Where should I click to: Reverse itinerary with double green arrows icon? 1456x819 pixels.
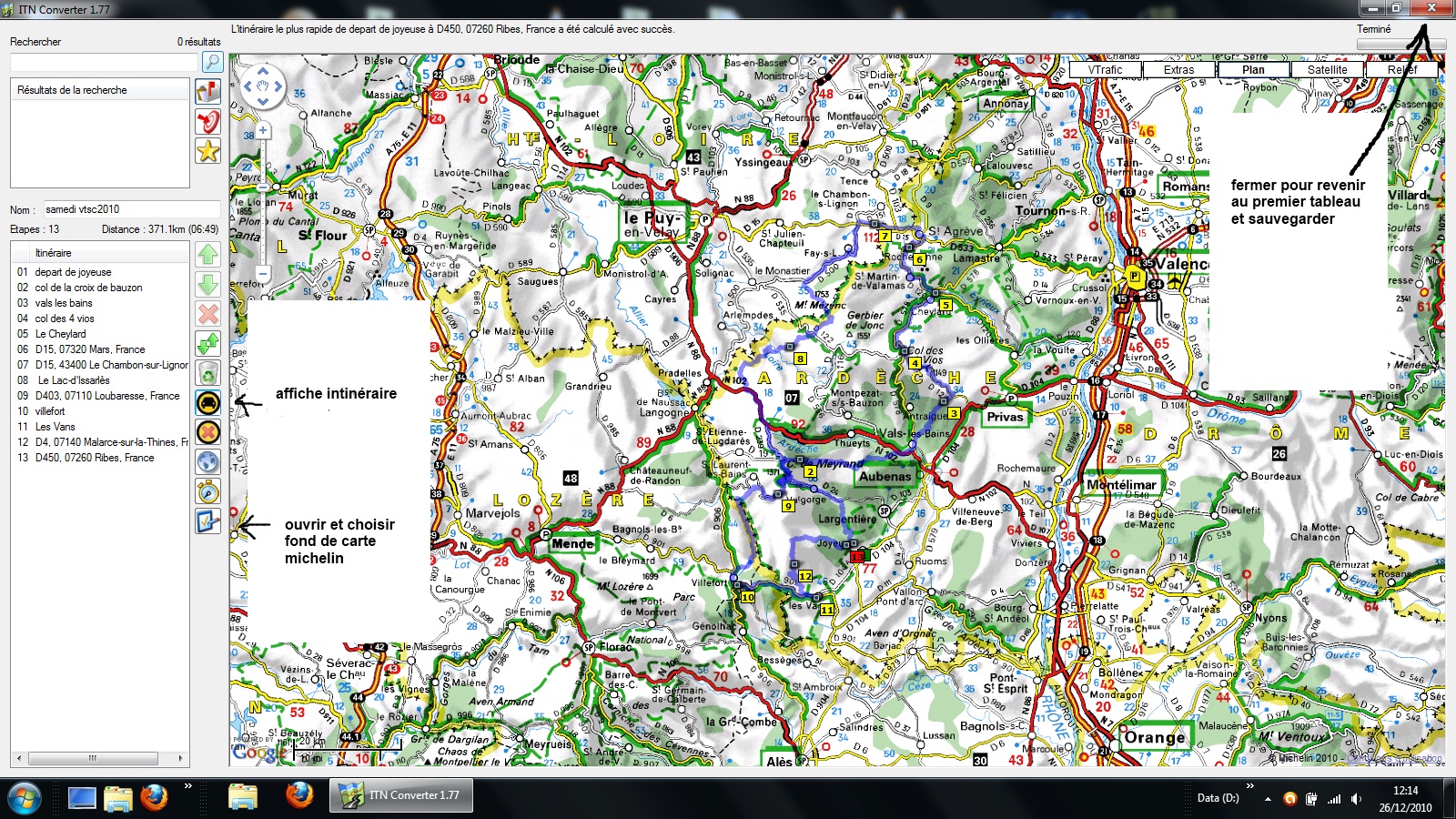[x=208, y=344]
